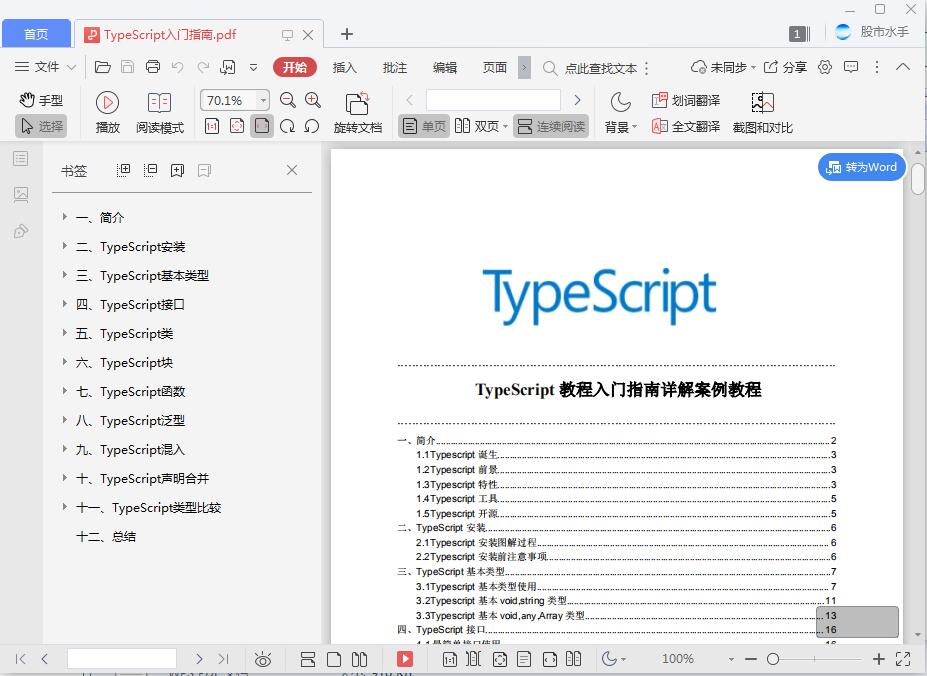Toggle continuous scroll icon in status bar
This screenshot has width=927, height=676.
click(308, 659)
